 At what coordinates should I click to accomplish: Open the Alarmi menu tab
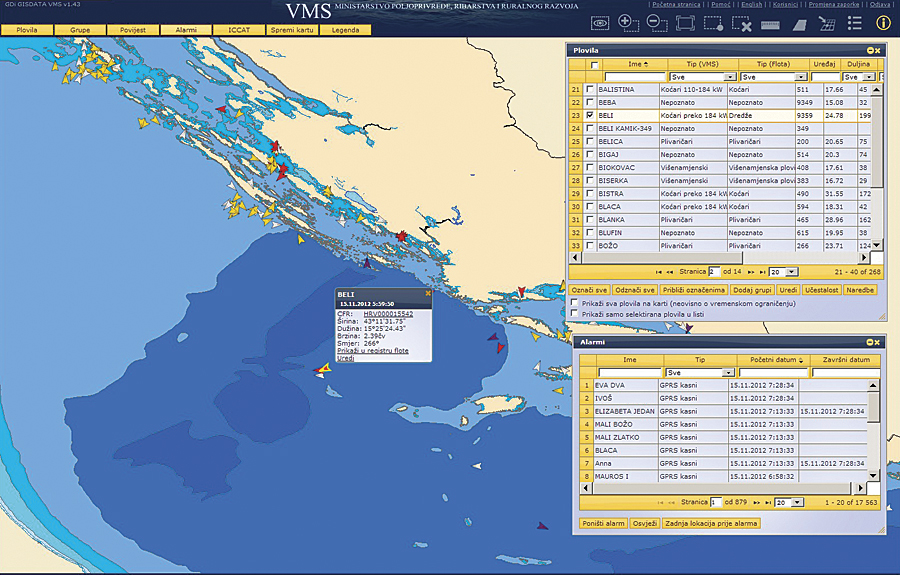[x=186, y=30]
